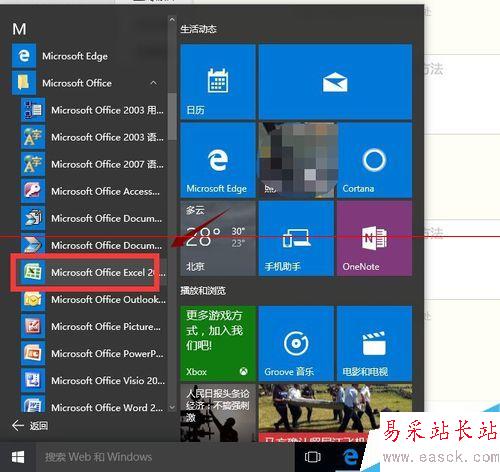Open the Microsoft Office 2003 语... language icon
The image size is (500, 472).
[x=33, y=137]
